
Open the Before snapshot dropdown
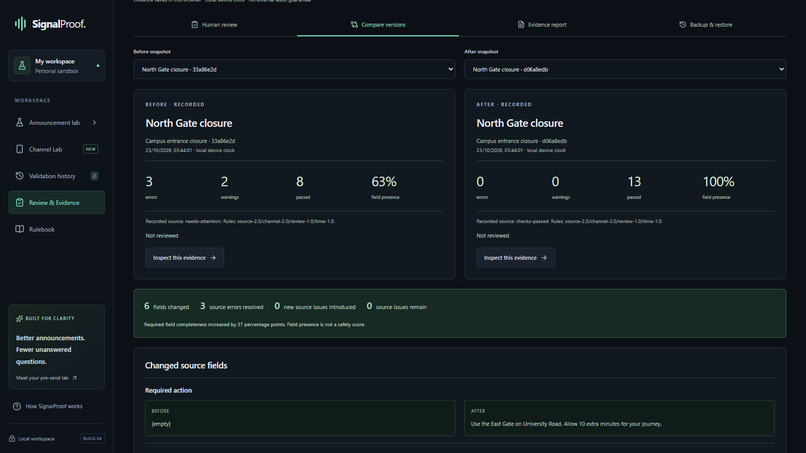coord(294,69)
